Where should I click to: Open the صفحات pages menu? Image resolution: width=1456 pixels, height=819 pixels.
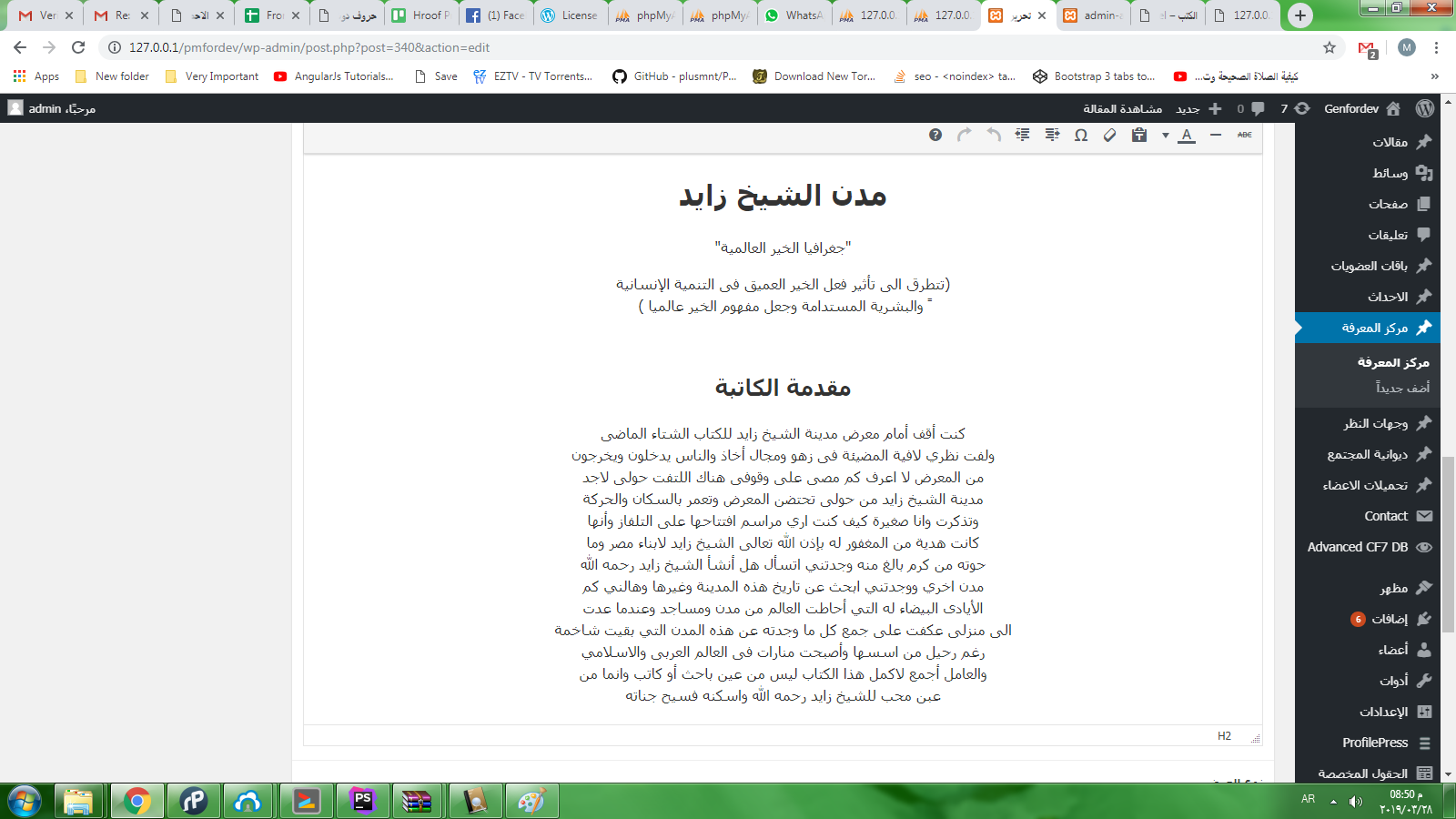click(x=1368, y=204)
